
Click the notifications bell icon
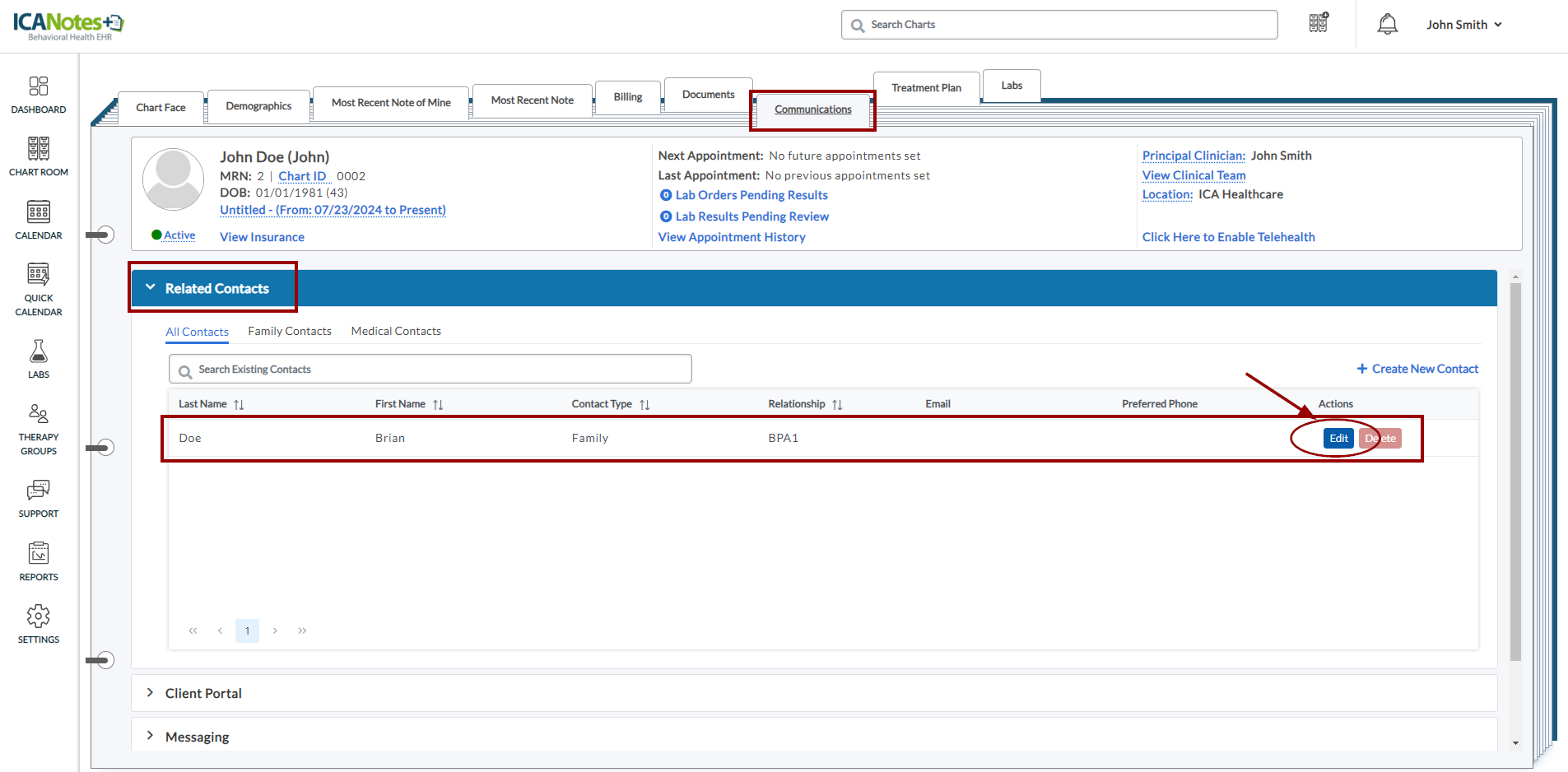click(x=1387, y=25)
